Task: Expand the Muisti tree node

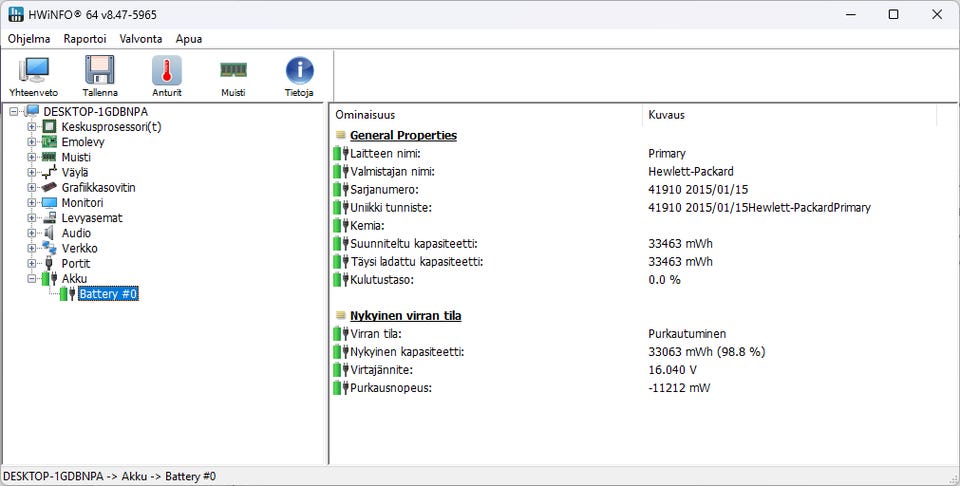Action: point(32,157)
